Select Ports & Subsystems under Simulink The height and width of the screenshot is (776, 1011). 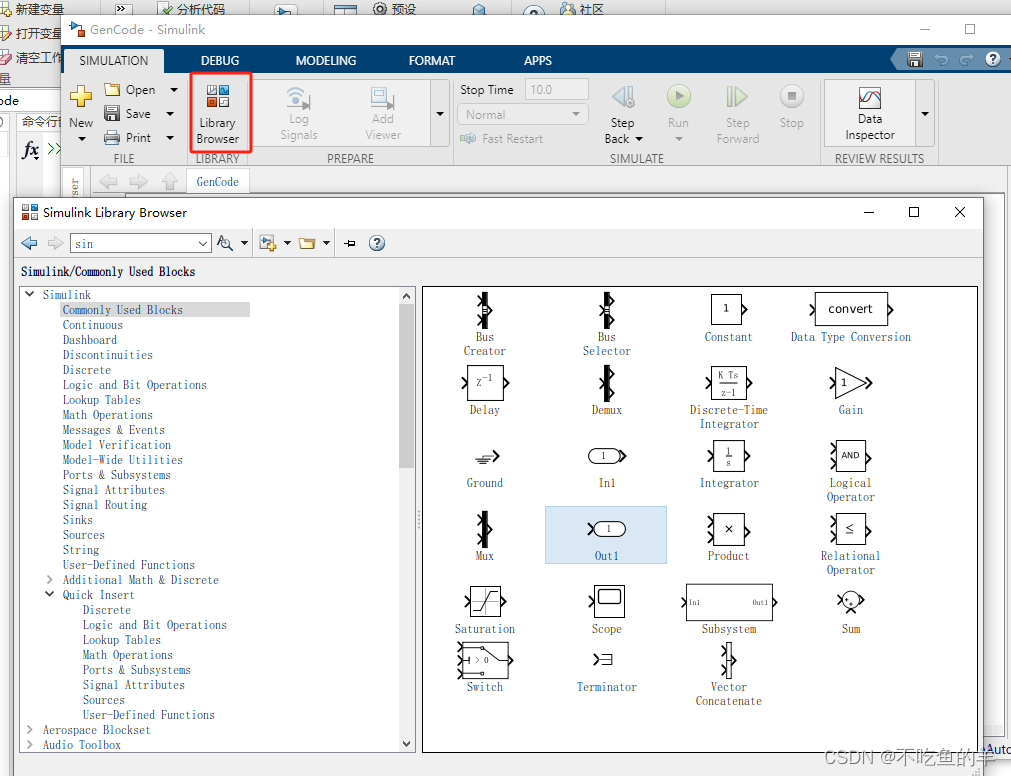pyautogui.click(x=117, y=474)
